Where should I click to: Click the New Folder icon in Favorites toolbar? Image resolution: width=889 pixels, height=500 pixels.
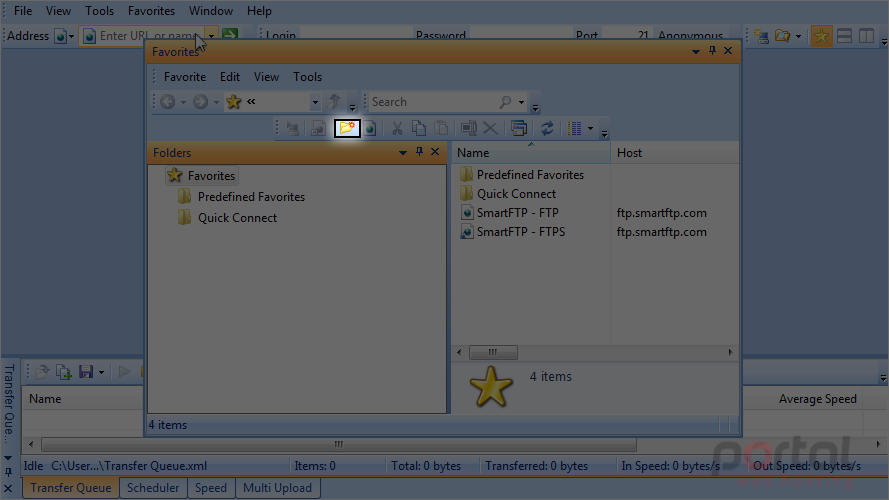[347, 128]
